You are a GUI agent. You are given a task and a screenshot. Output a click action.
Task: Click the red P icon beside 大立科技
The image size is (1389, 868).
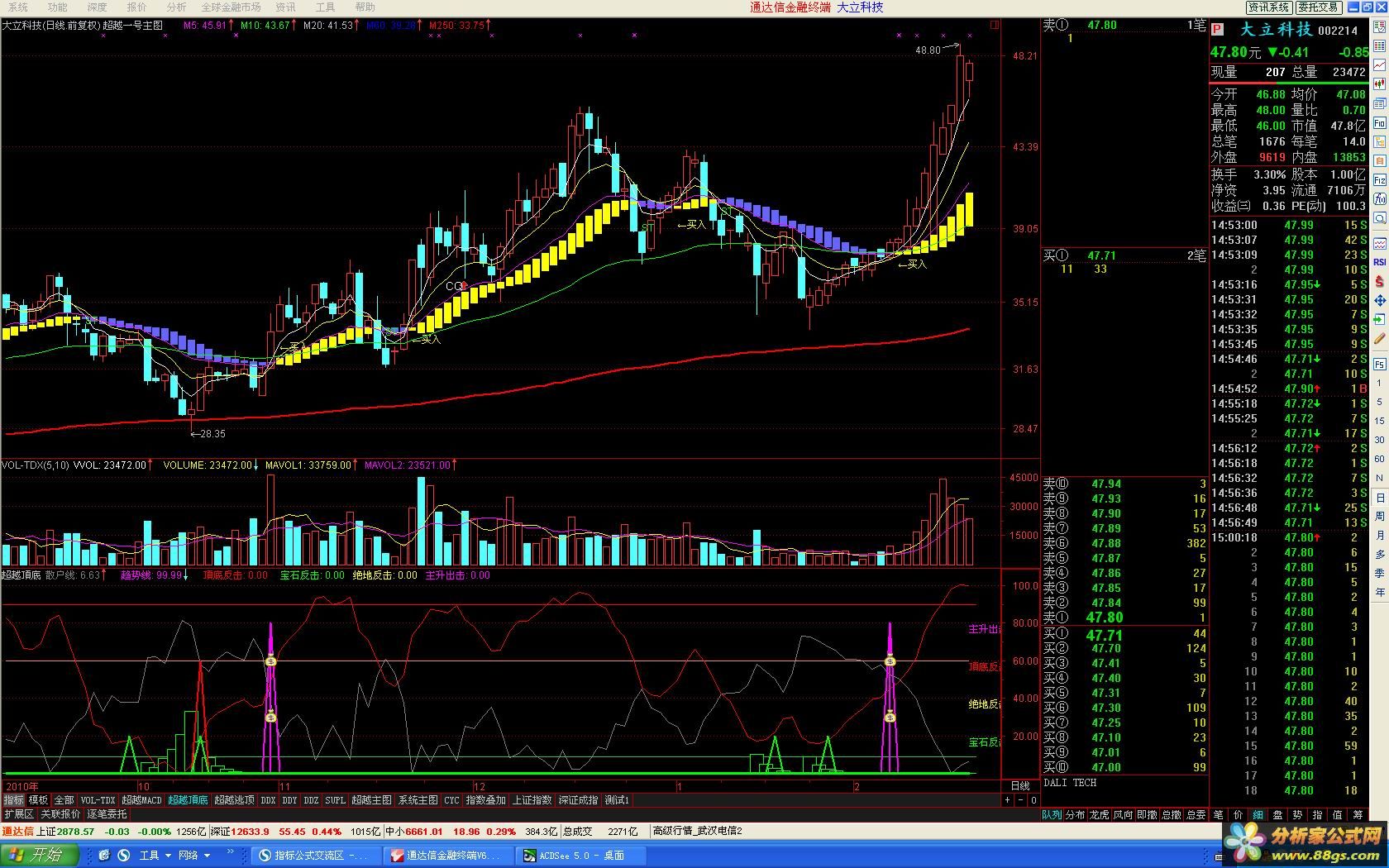pyautogui.click(x=1217, y=30)
